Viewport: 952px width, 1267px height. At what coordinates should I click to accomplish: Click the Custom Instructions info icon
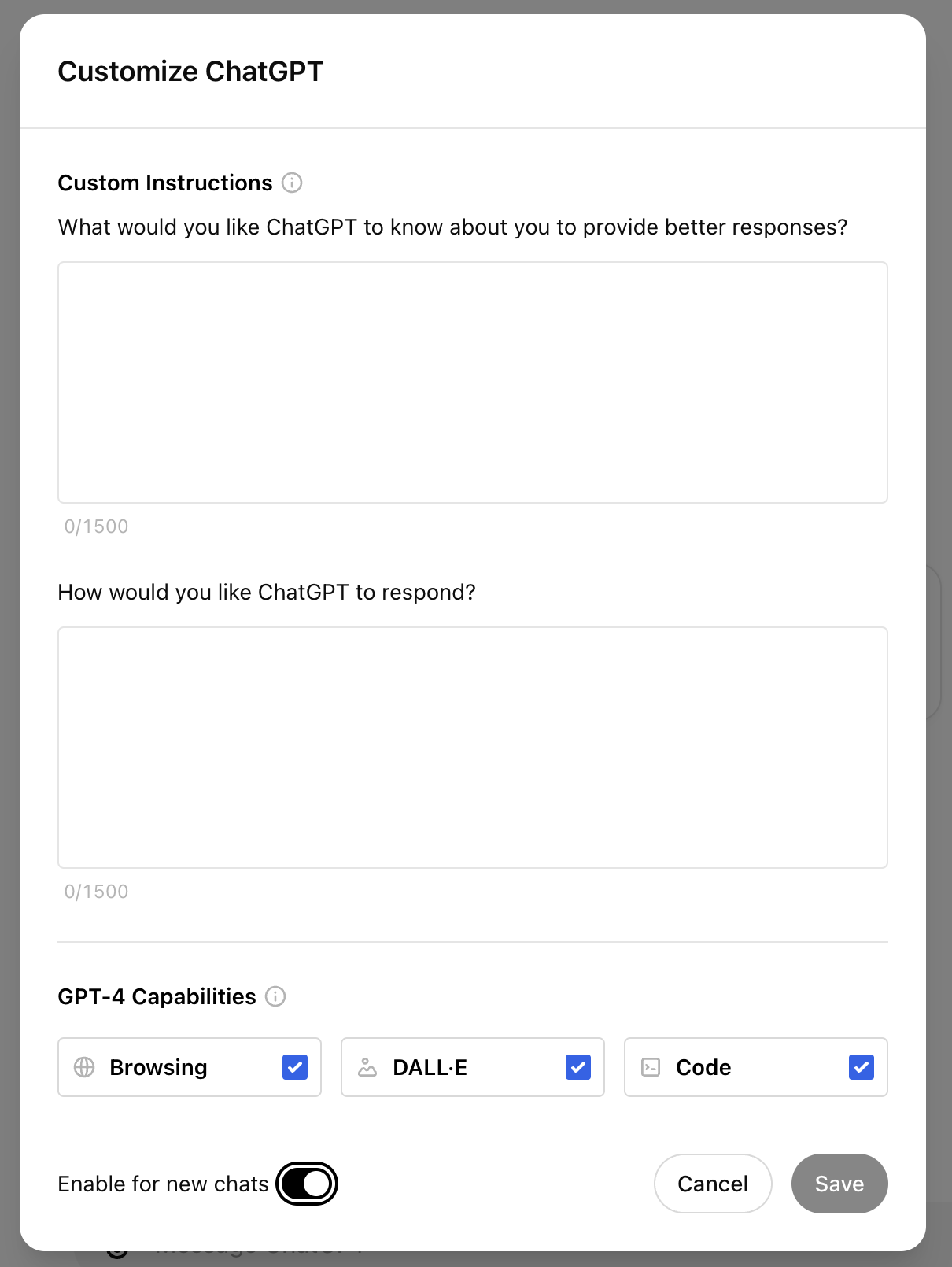tap(292, 183)
